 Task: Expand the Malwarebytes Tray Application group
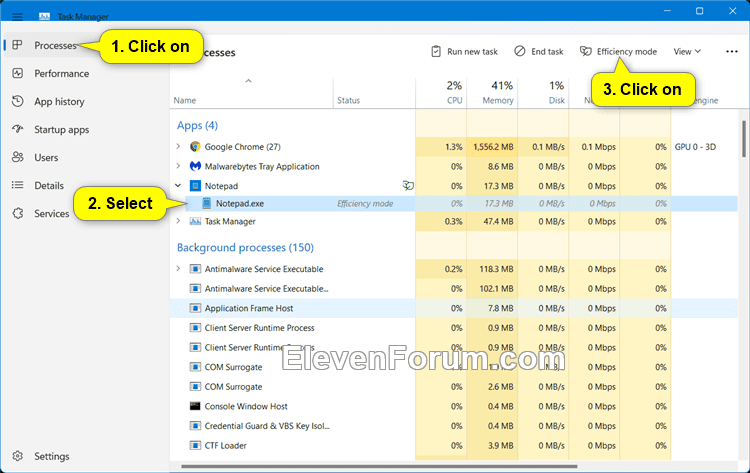pyautogui.click(x=178, y=166)
